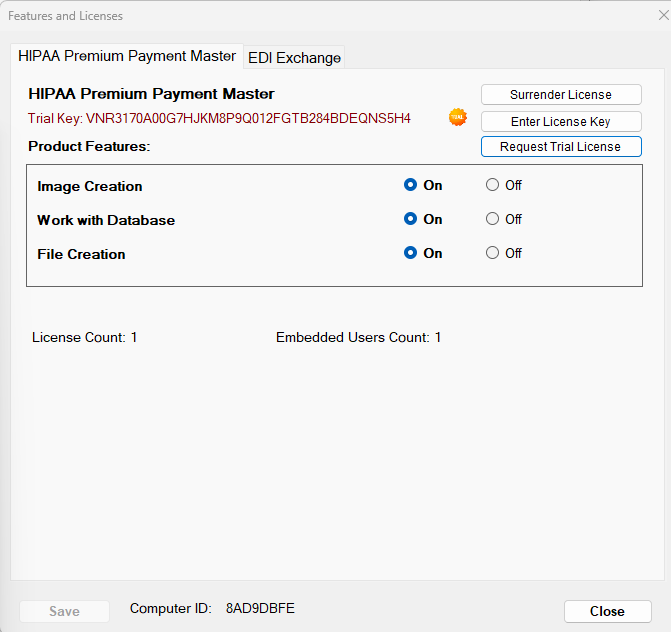Switch to the EDI Exchange tab
This screenshot has height=632, width=671.
[x=294, y=57]
